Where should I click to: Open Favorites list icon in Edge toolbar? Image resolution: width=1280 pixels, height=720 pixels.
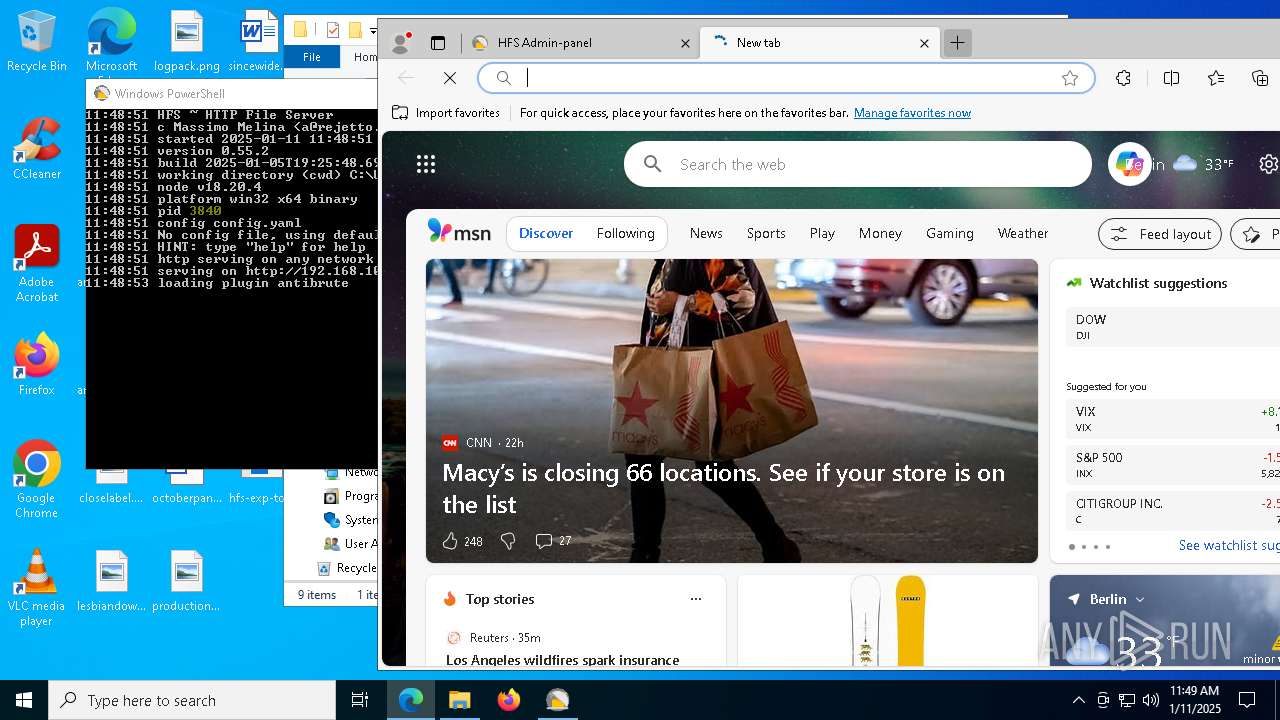pos(1216,78)
